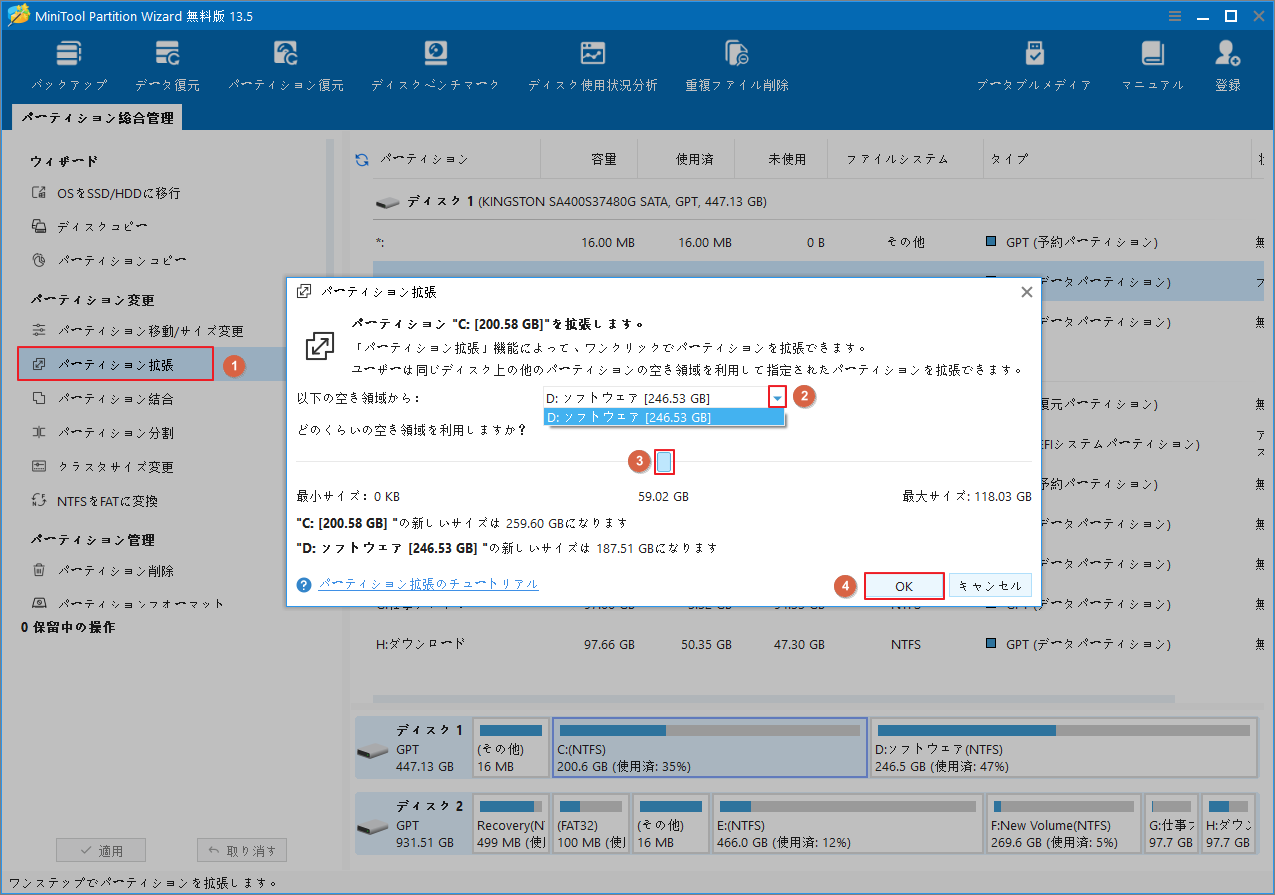Switch to パーティション総合管理 tab
Image resolution: width=1275 pixels, height=895 pixels.
tap(97, 117)
